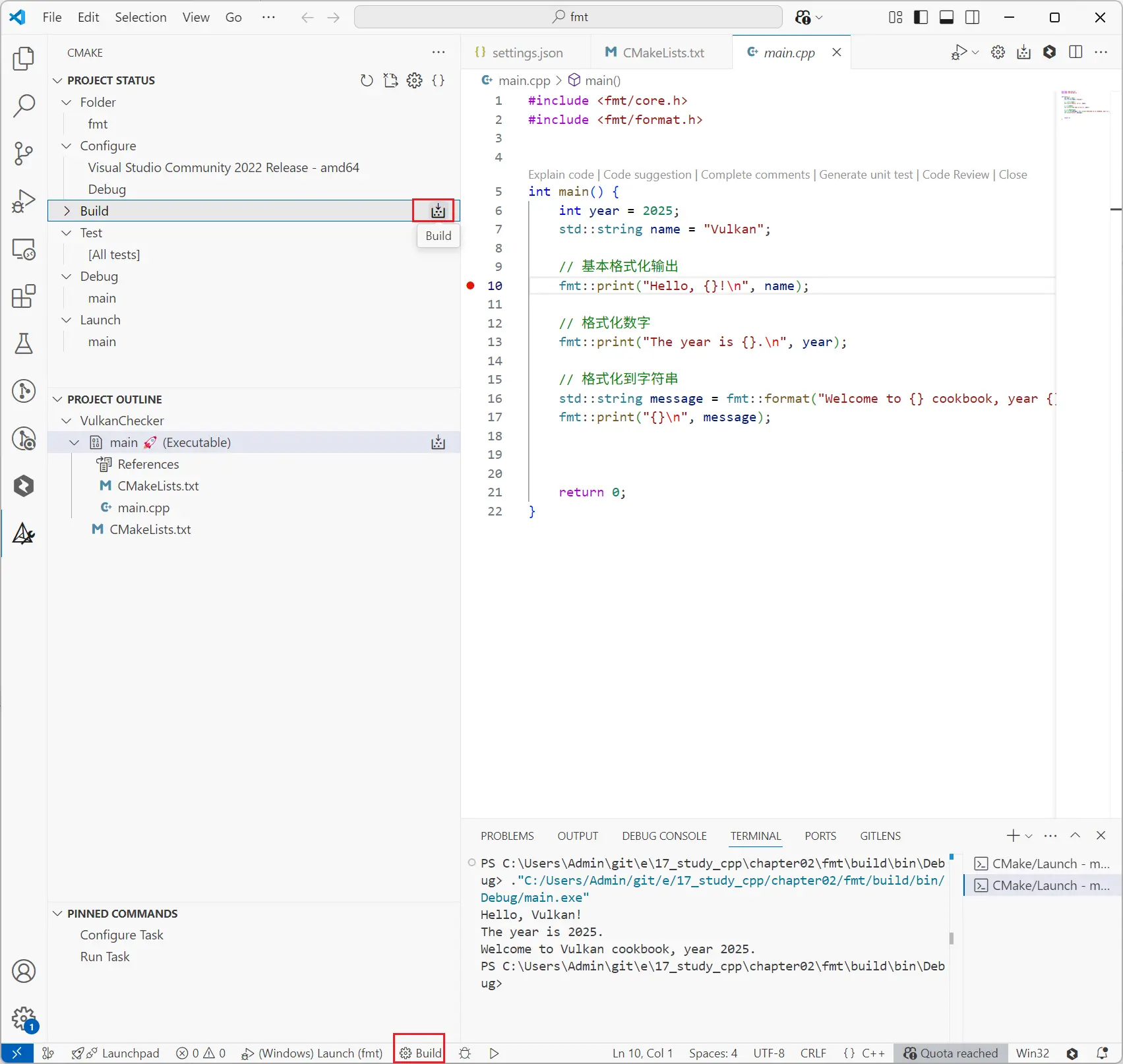
Task: Click the status bar debug bug icon
Action: 465,1053
